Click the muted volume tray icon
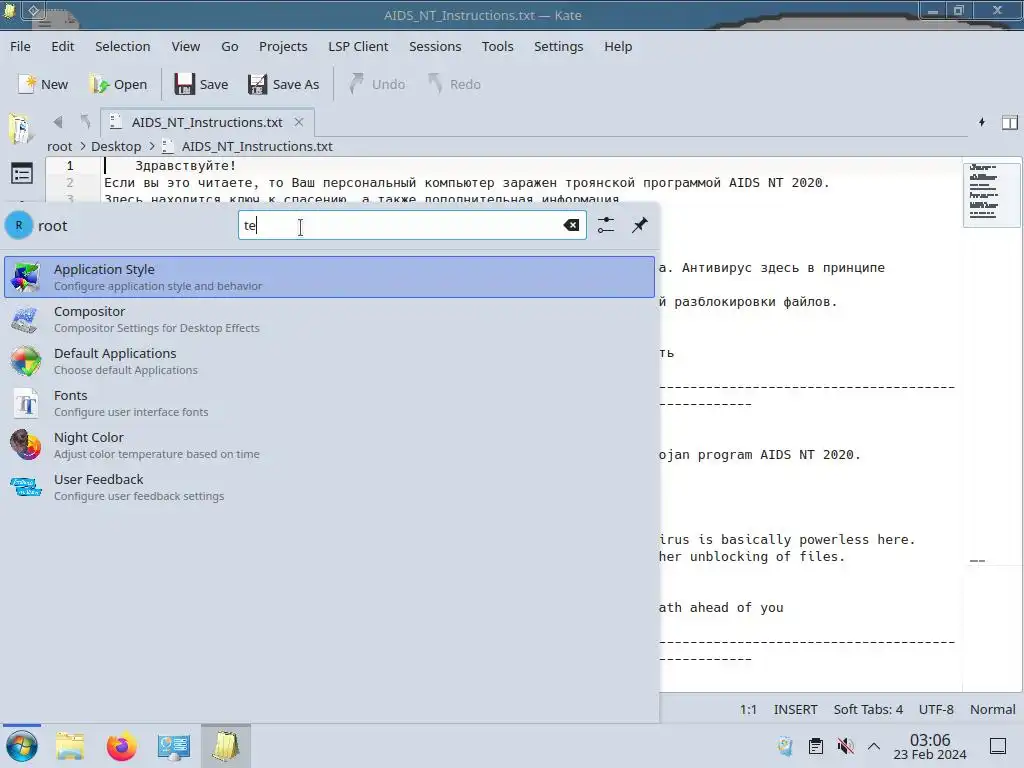Viewport: 1024px width, 768px height. [845, 746]
